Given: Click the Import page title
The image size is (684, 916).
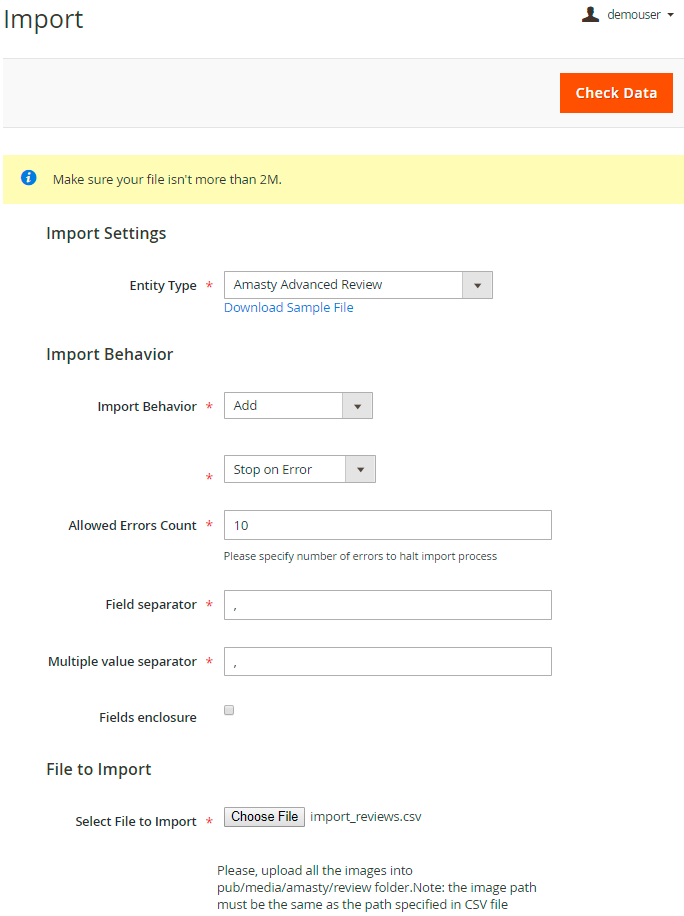Looking at the screenshot, I should tap(44, 19).
